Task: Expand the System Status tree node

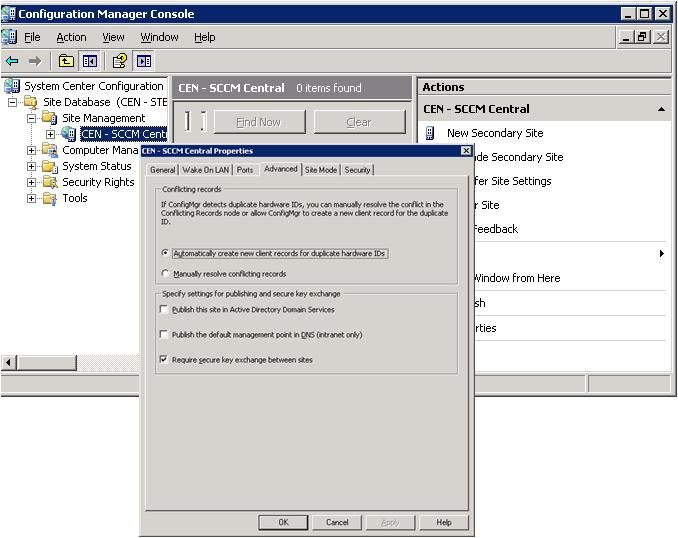Action: [32, 166]
